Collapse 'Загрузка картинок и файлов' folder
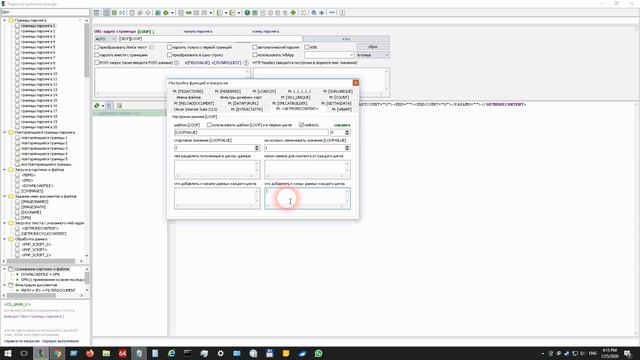Screen dimensions: 640x360 (x=4, y=169)
